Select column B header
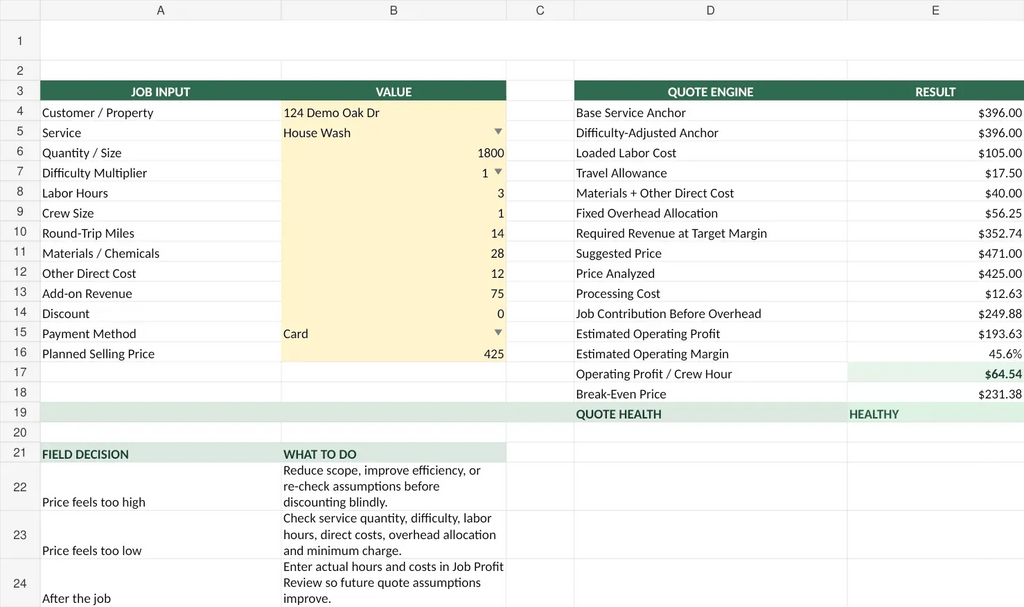The width and height of the screenshot is (1024, 607). click(394, 10)
